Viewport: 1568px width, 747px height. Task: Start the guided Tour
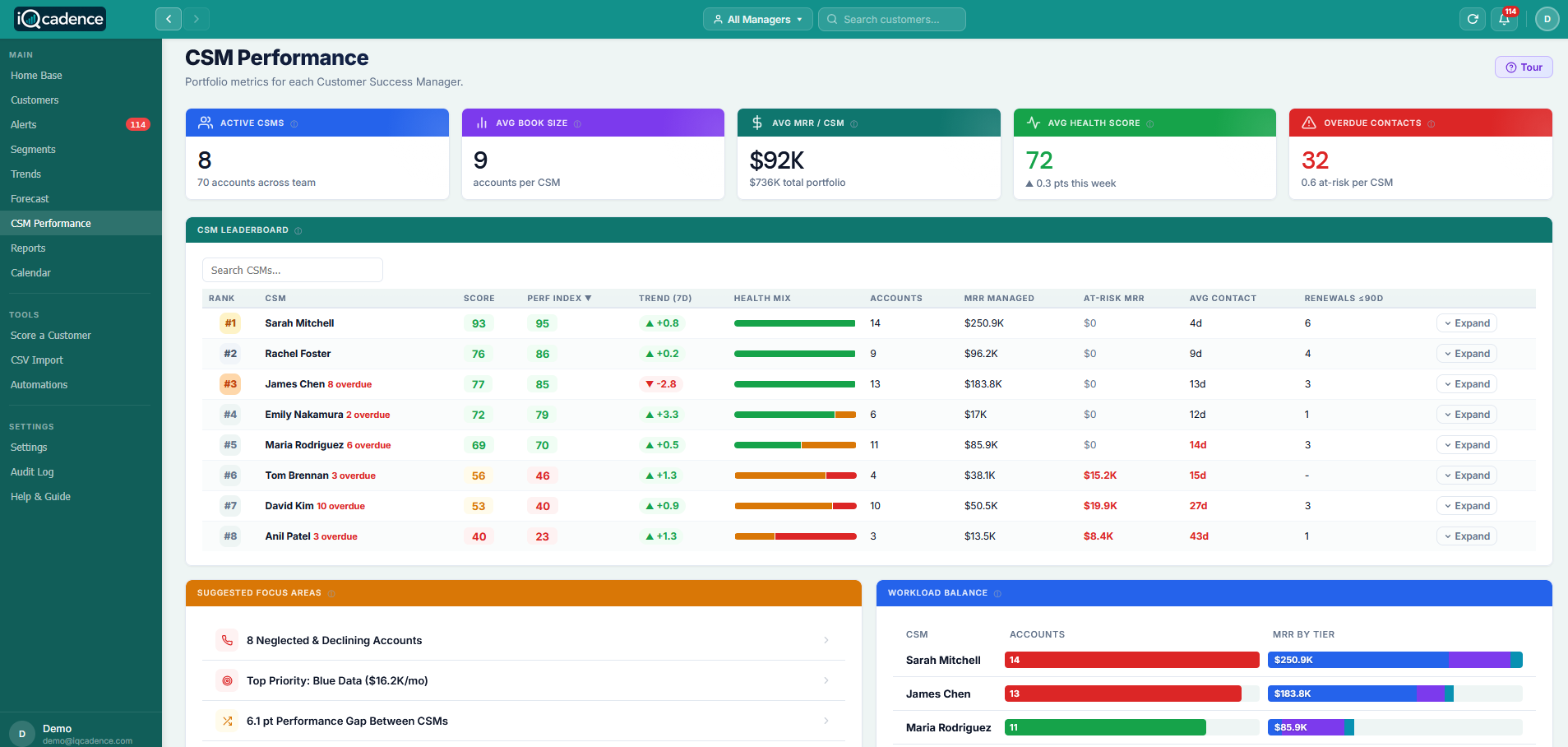pyautogui.click(x=1523, y=67)
